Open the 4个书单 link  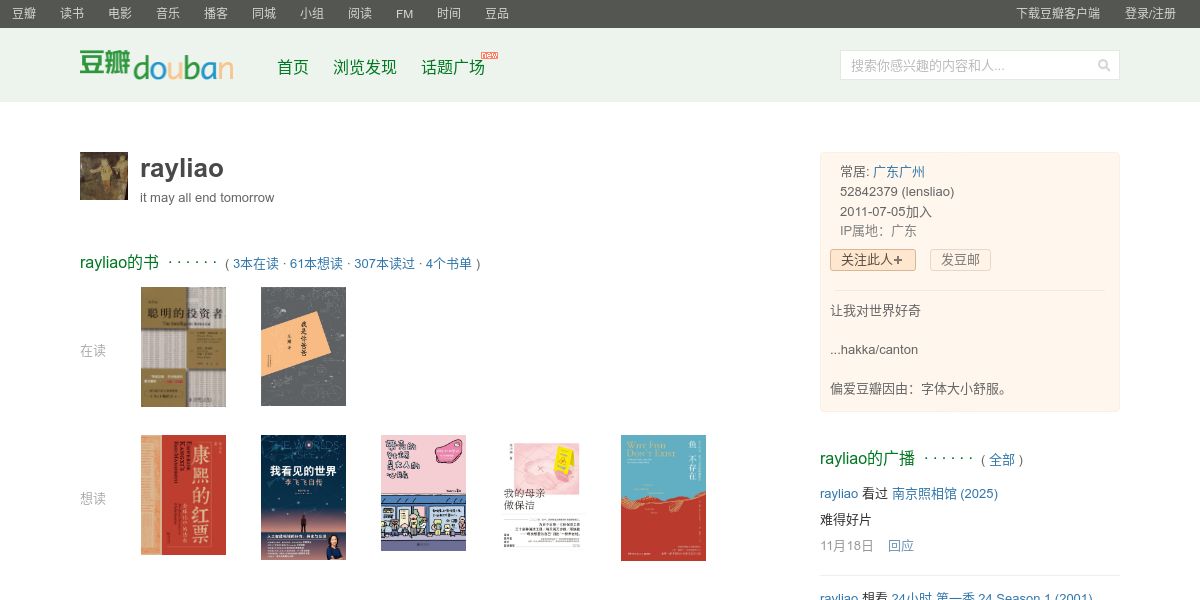click(449, 264)
